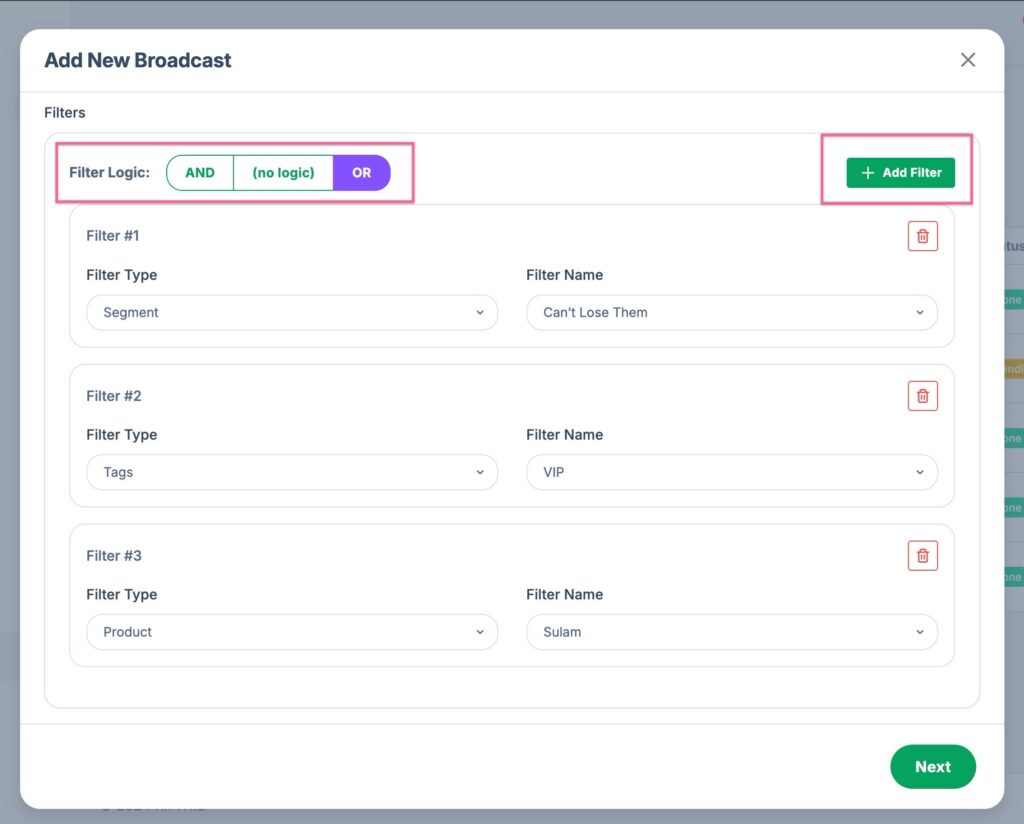This screenshot has height=824, width=1024.
Task: Click chevron arrow on VIP dropdown
Action: pyautogui.click(x=920, y=473)
